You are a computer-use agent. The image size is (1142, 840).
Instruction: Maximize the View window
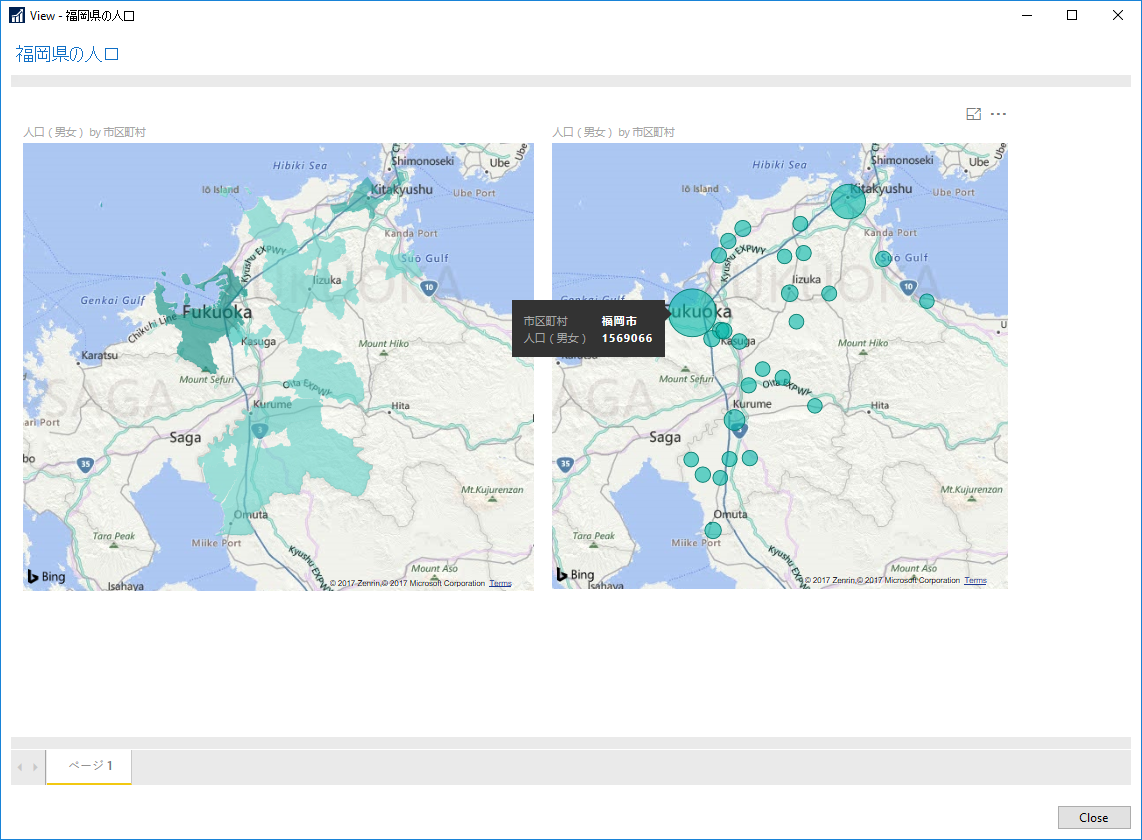pyautogui.click(x=1071, y=15)
